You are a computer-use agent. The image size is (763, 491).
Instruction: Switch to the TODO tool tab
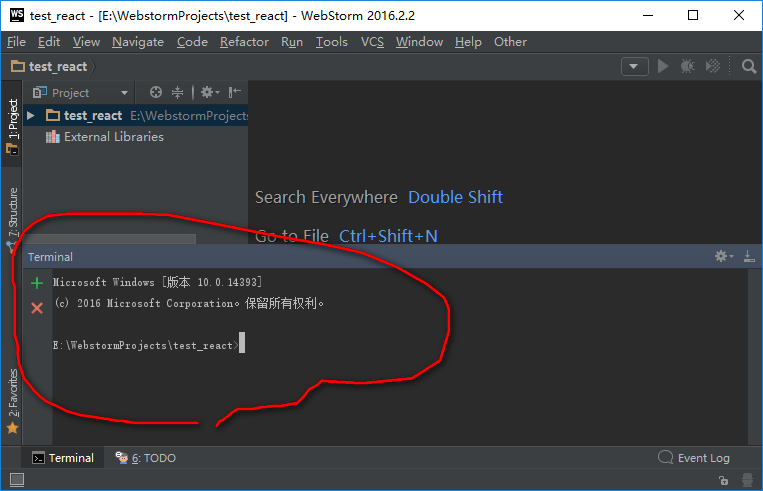[146, 458]
